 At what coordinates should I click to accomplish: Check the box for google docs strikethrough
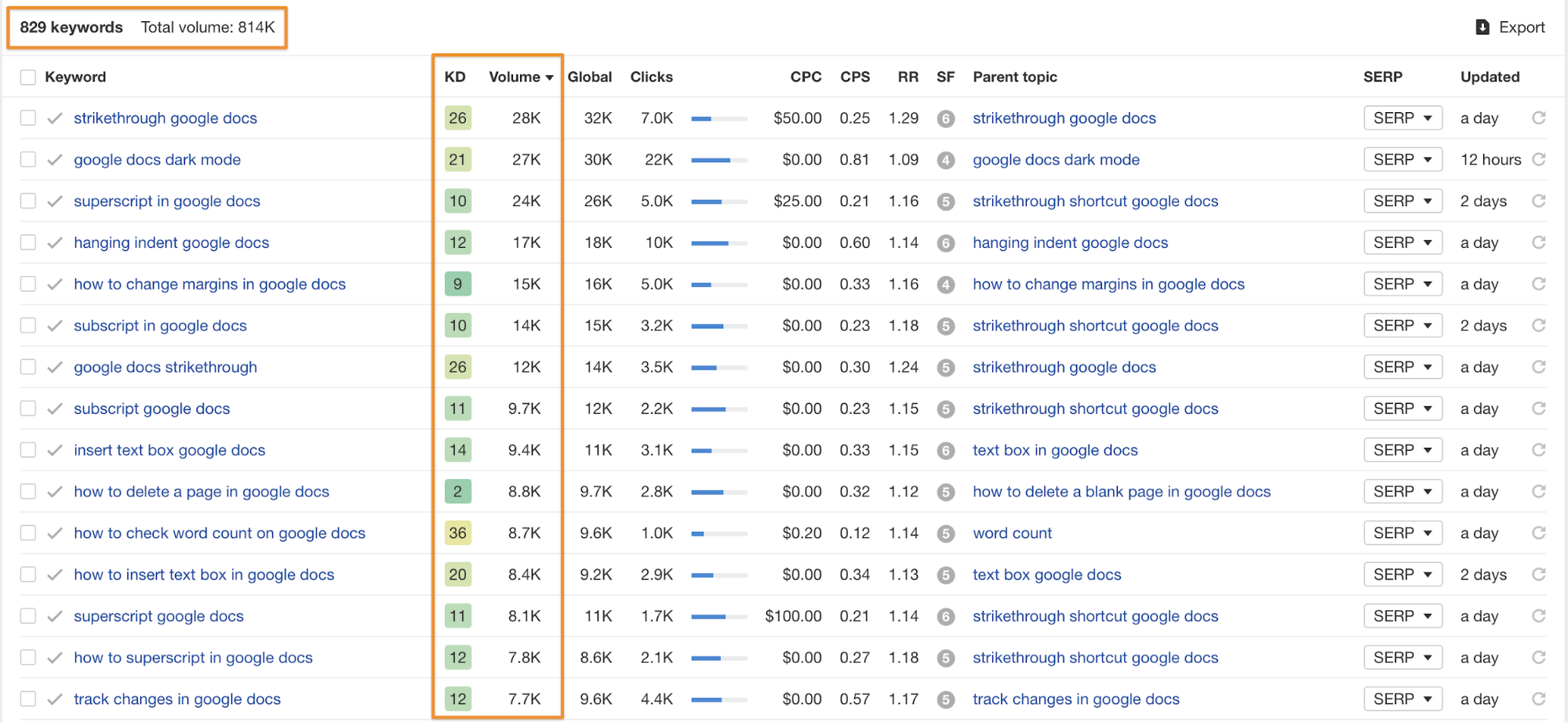coord(28,367)
